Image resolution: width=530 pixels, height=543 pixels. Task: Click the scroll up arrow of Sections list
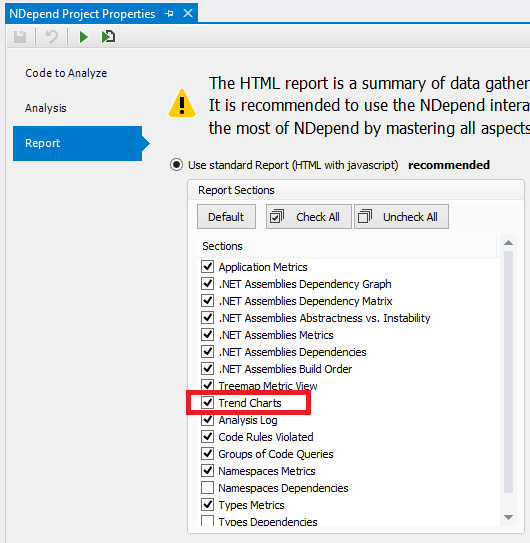coord(508,243)
